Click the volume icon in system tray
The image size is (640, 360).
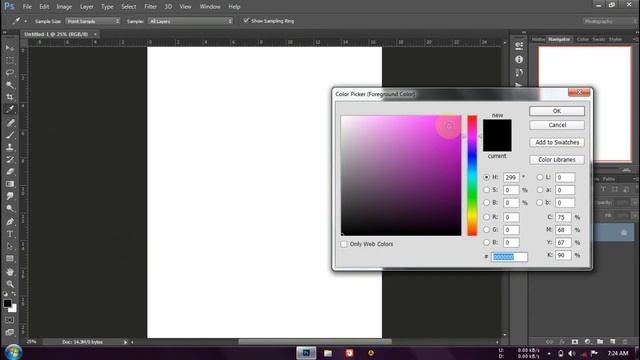pyautogui.click(x=572, y=353)
